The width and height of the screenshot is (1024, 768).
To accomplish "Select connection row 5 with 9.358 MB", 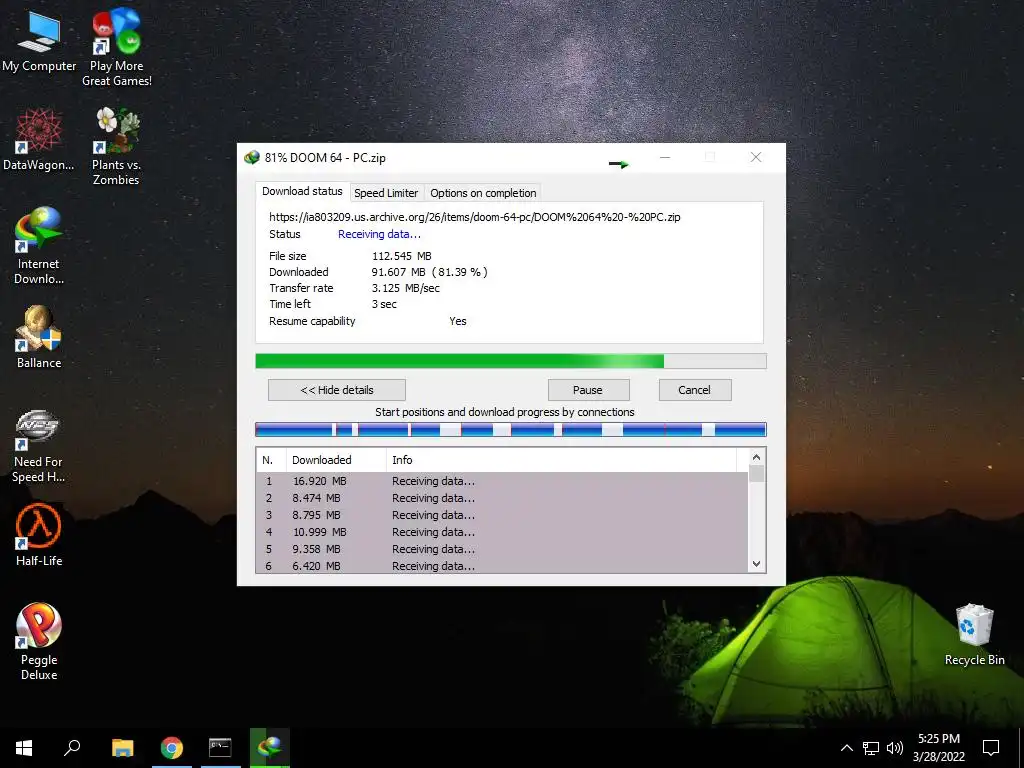I will tap(502, 549).
